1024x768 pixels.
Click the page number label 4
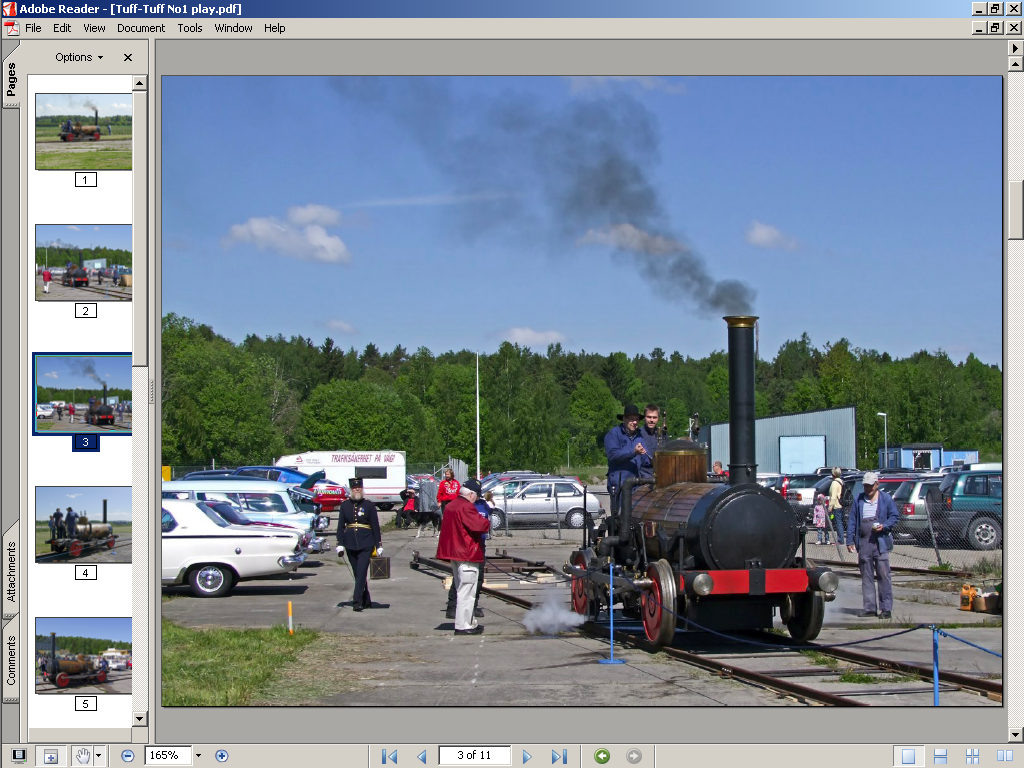click(x=86, y=573)
